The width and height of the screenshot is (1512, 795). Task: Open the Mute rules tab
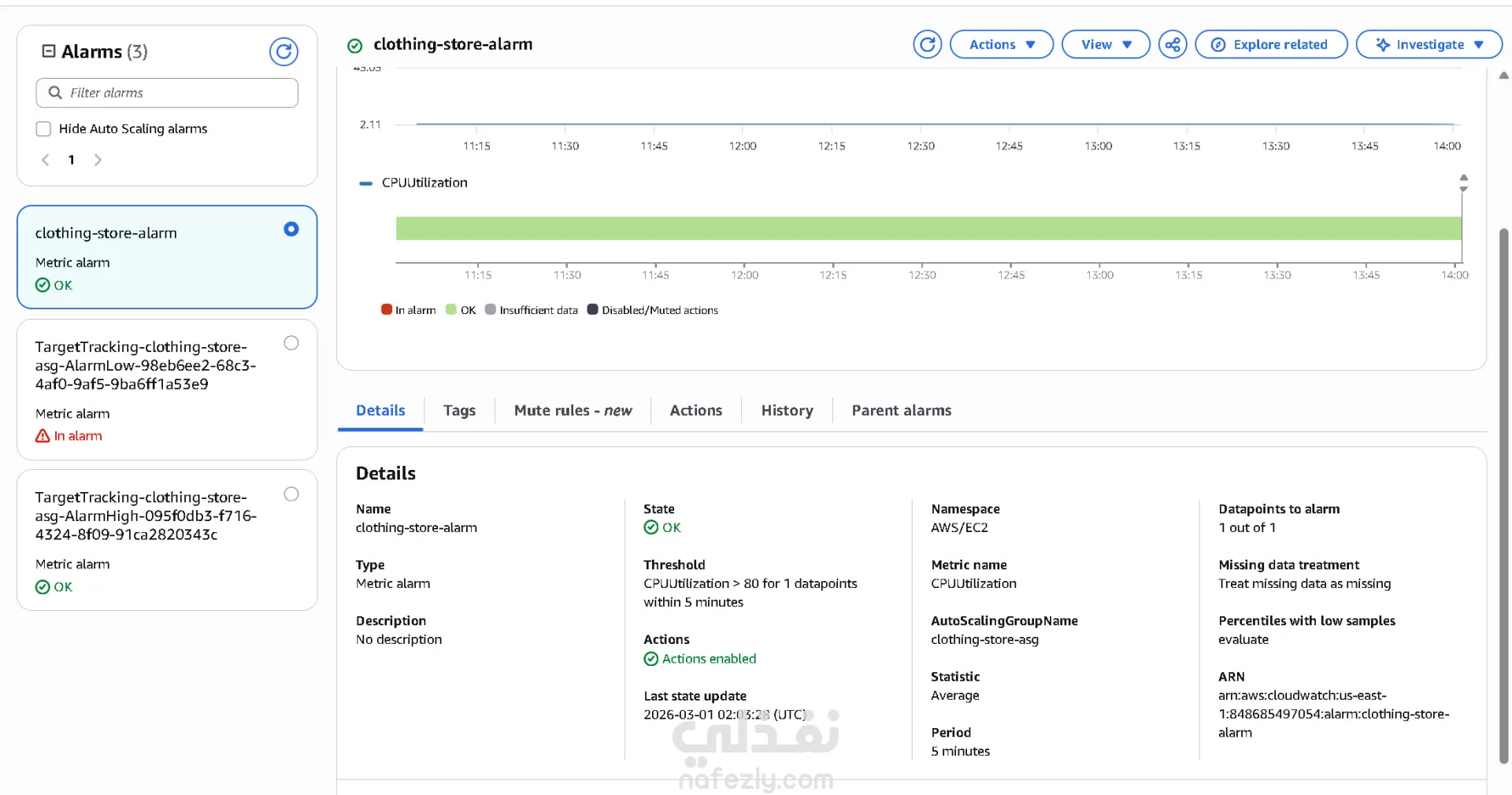pos(573,411)
